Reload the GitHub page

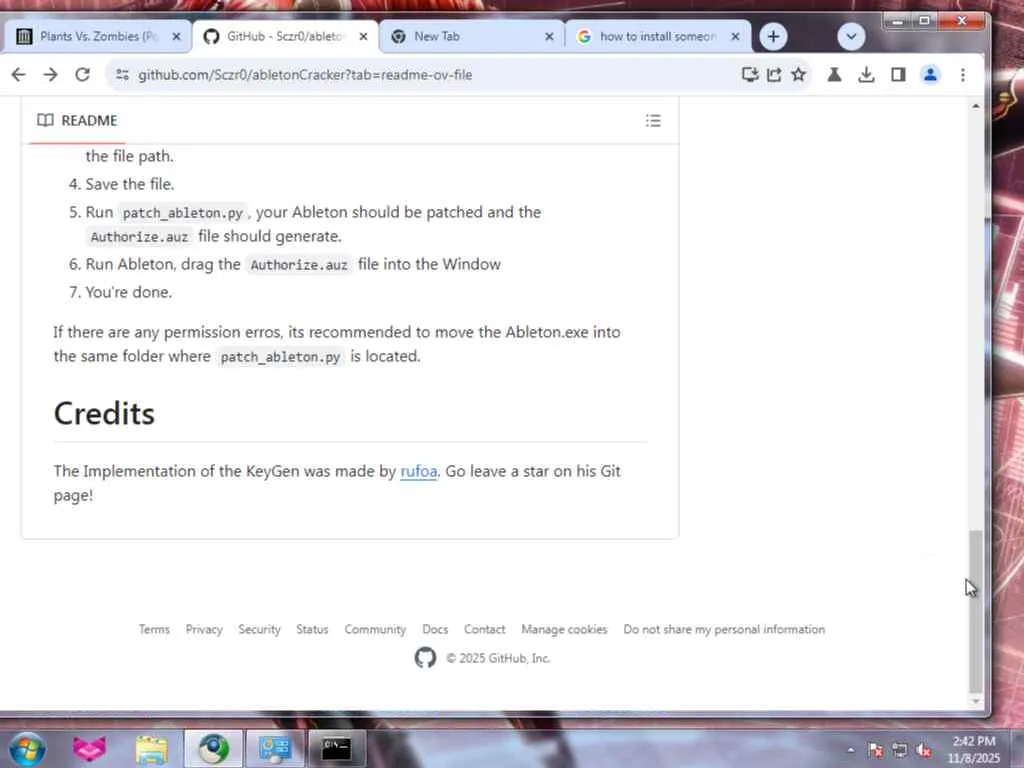[x=82, y=74]
